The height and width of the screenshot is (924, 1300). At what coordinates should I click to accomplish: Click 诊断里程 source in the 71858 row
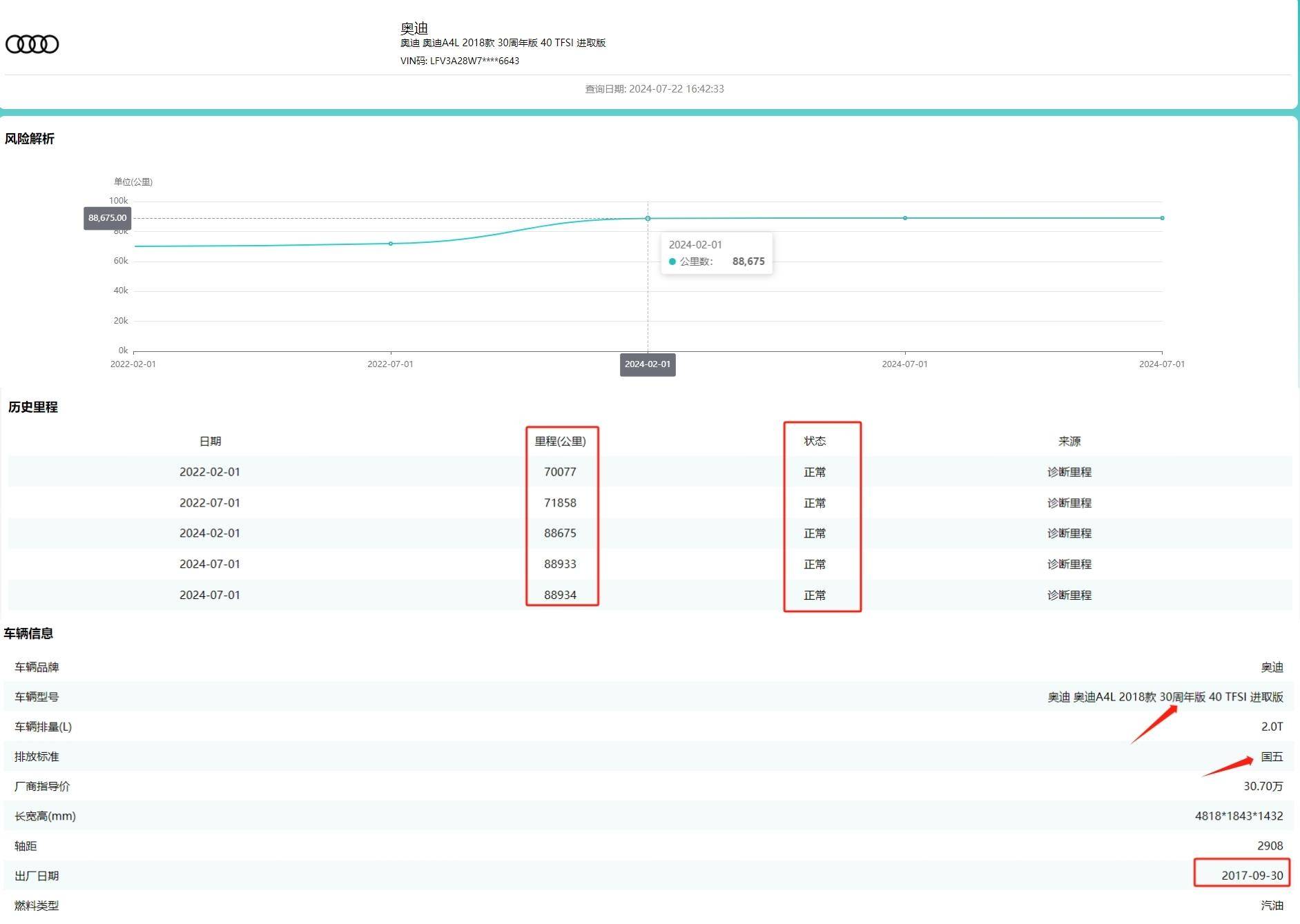tap(1069, 503)
